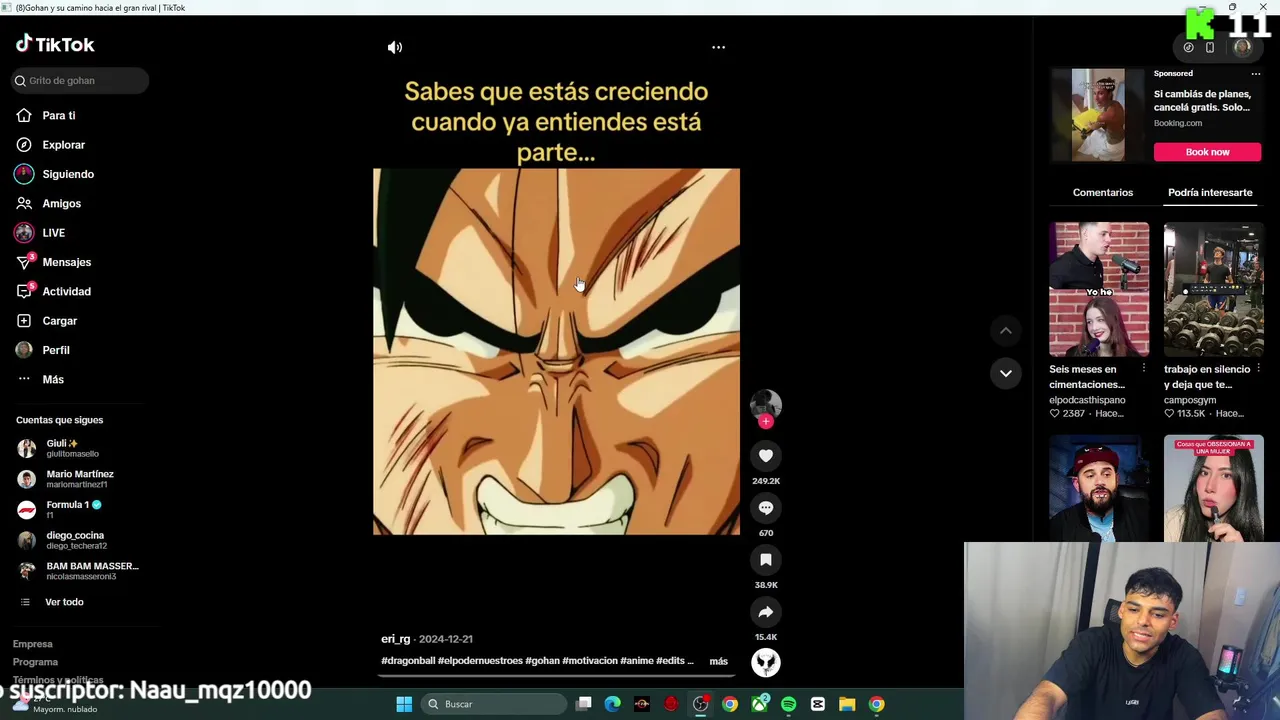Open comments via speech bubble icon

(766, 508)
